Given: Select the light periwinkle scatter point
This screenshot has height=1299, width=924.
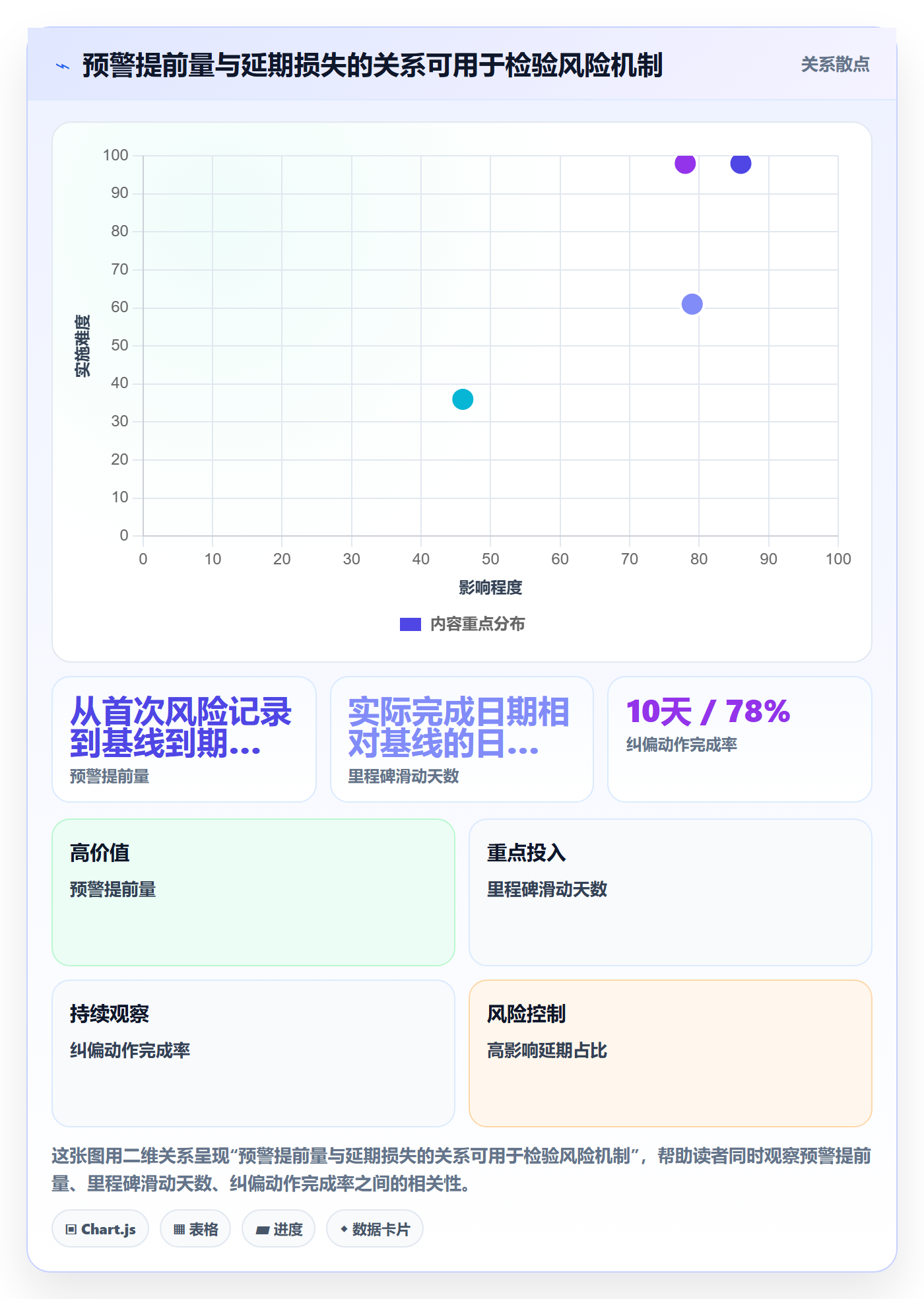Looking at the screenshot, I should click(x=692, y=304).
